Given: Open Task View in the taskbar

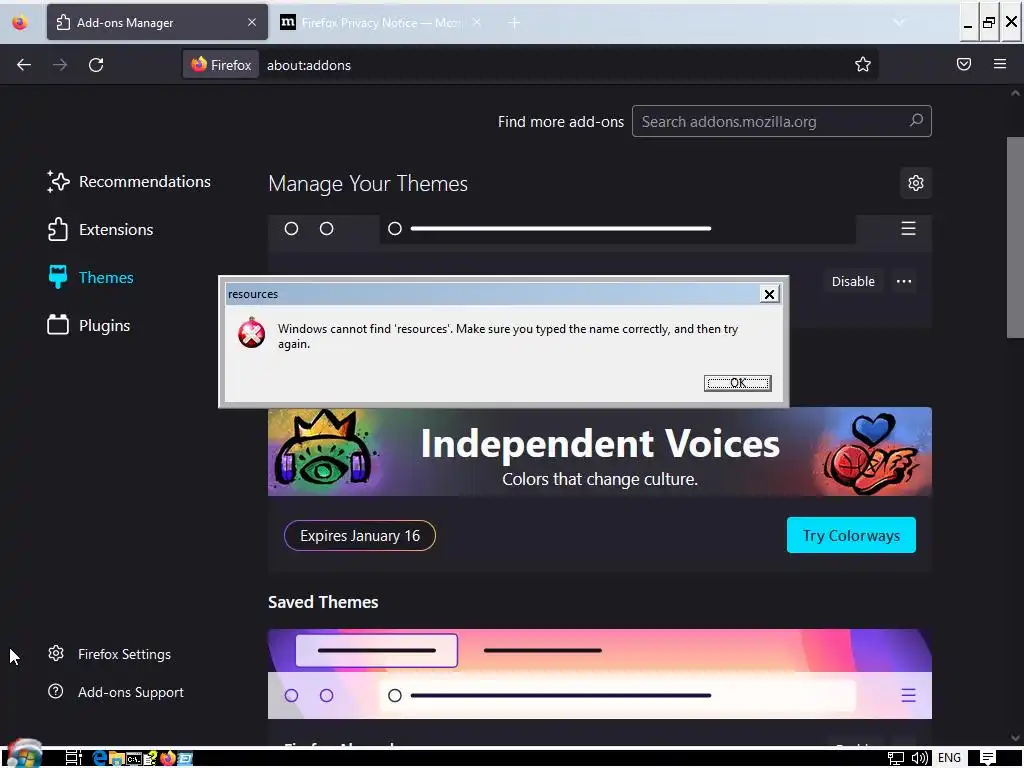Looking at the screenshot, I should (x=74, y=758).
